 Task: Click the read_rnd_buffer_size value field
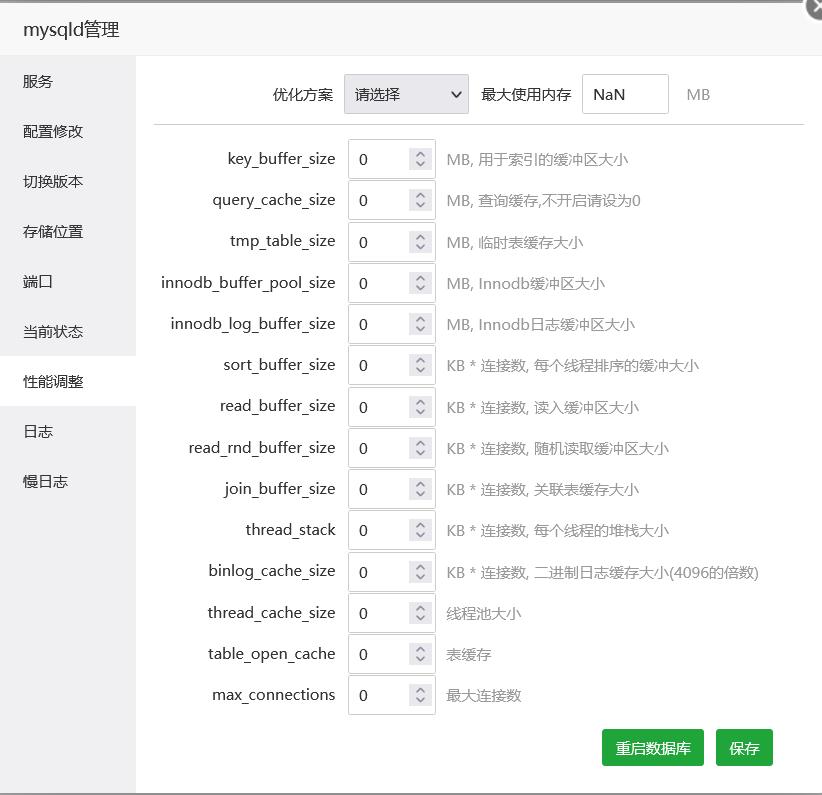pyautogui.click(x=392, y=448)
